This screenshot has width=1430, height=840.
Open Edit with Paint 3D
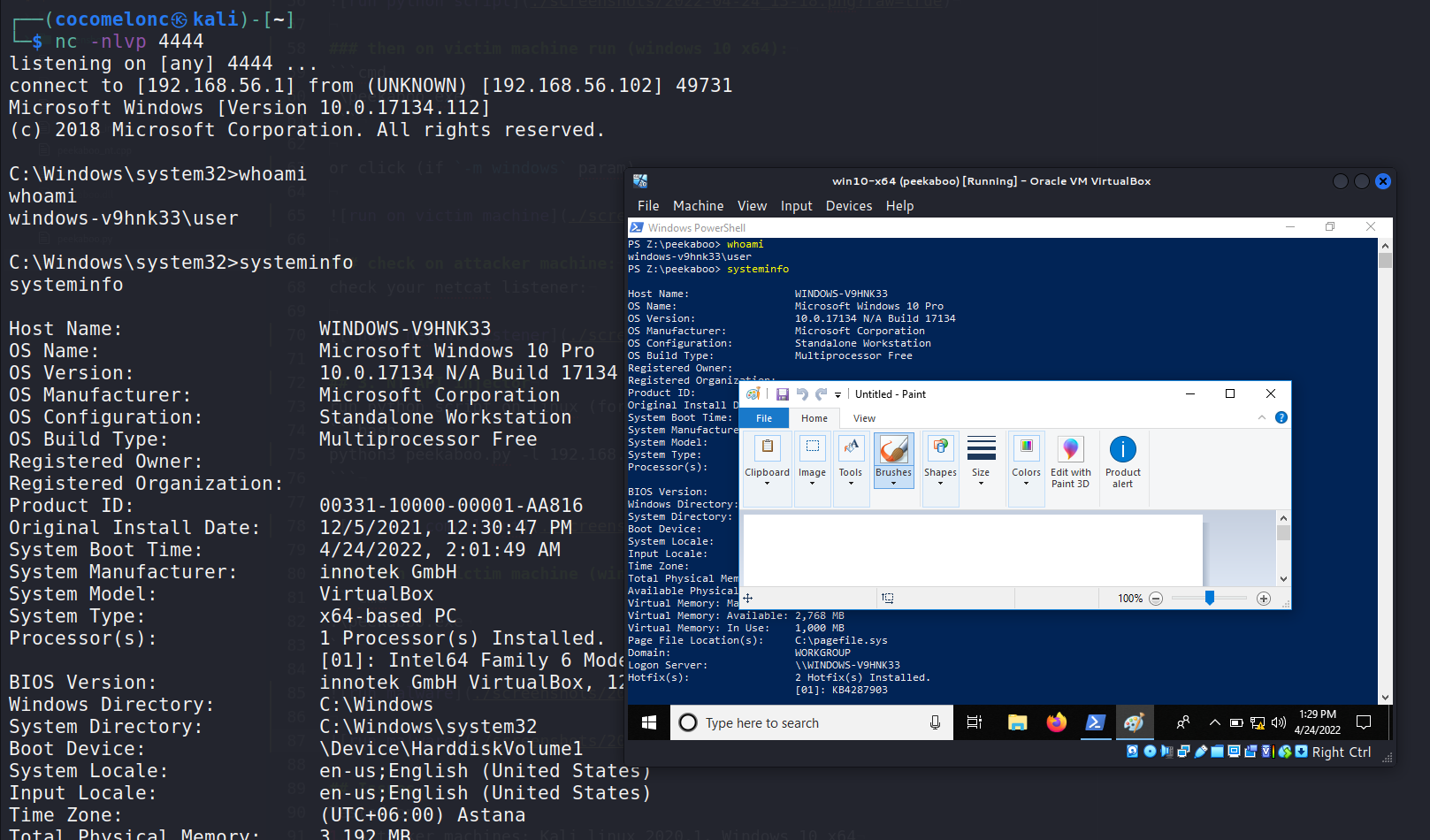tap(1070, 462)
